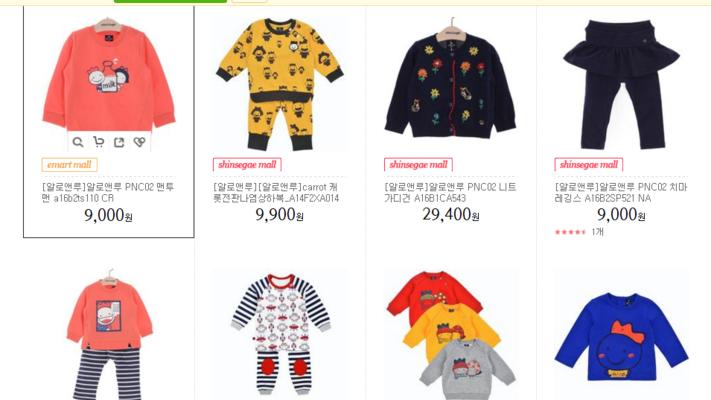711x400 pixels.
Task: Select the striped raglan pajama set image
Action: (x=280, y=334)
